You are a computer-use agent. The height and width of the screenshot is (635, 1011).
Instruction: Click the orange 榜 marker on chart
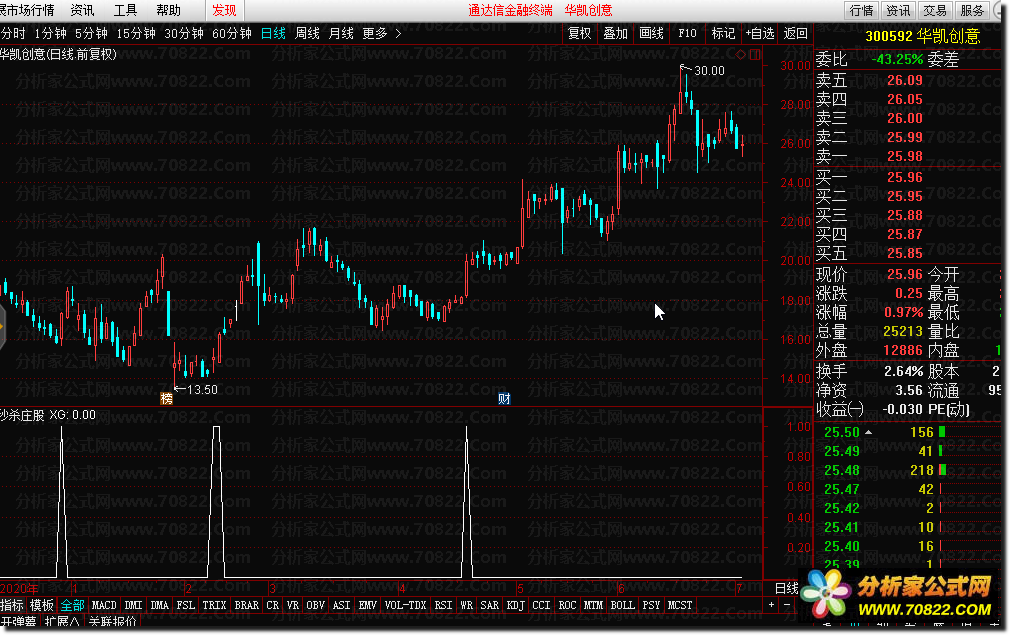pyautogui.click(x=166, y=398)
